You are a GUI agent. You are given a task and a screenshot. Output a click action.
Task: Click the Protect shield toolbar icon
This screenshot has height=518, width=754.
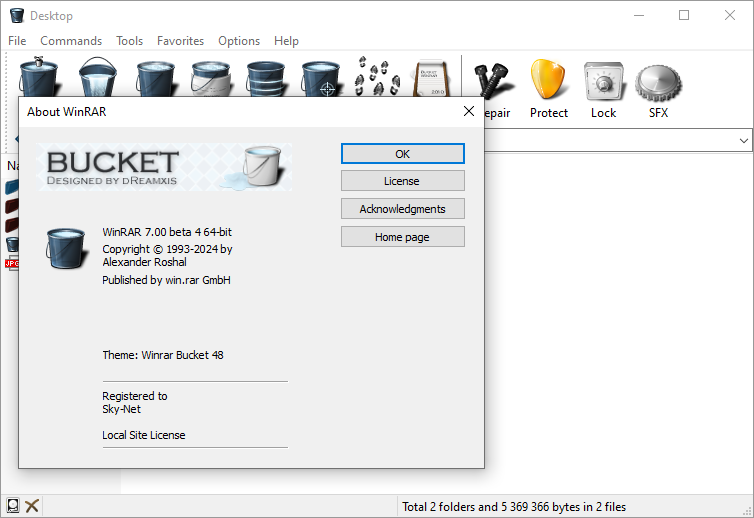pyautogui.click(x=548, y=80)
